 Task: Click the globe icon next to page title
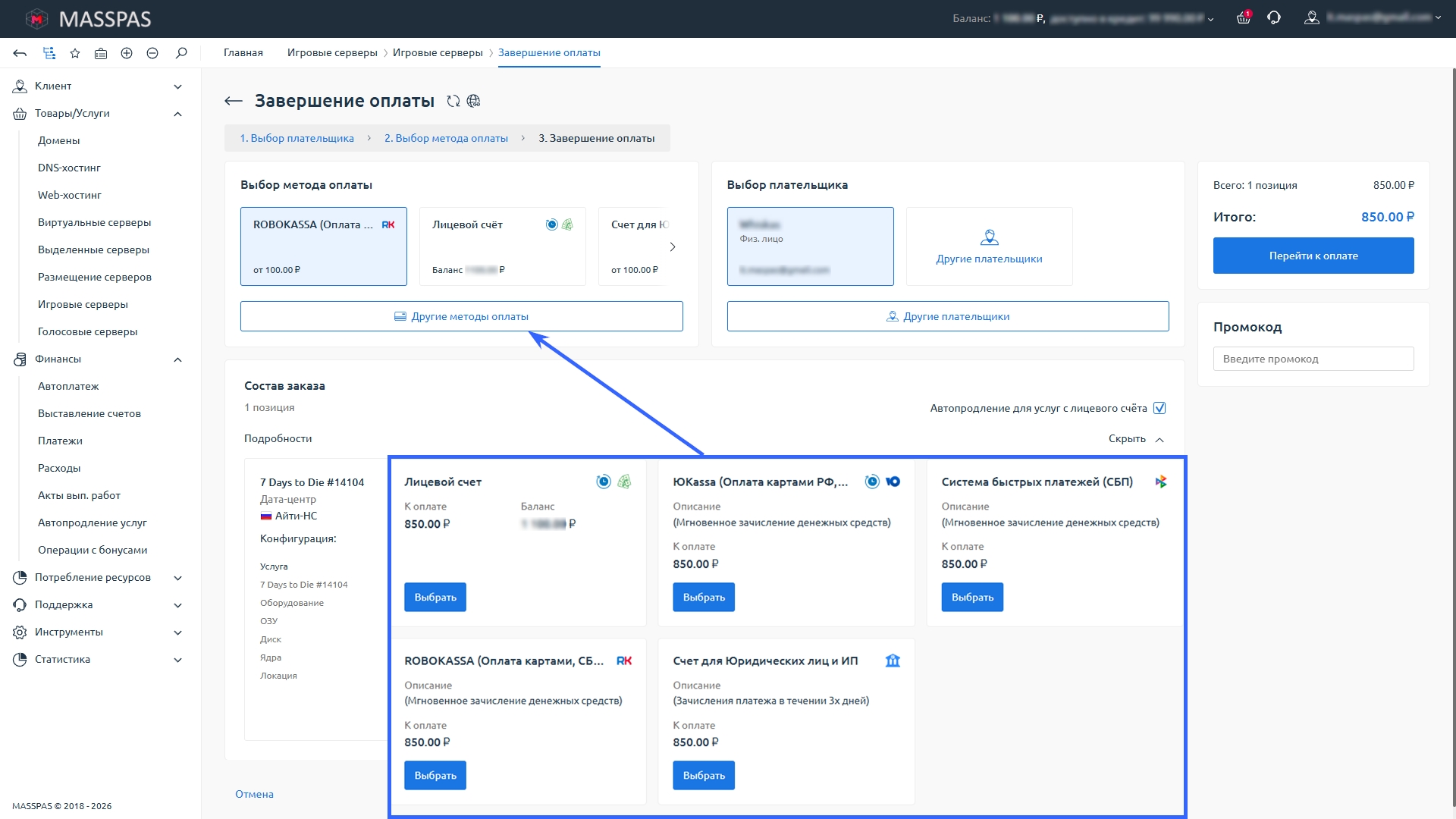coord(474,101)
